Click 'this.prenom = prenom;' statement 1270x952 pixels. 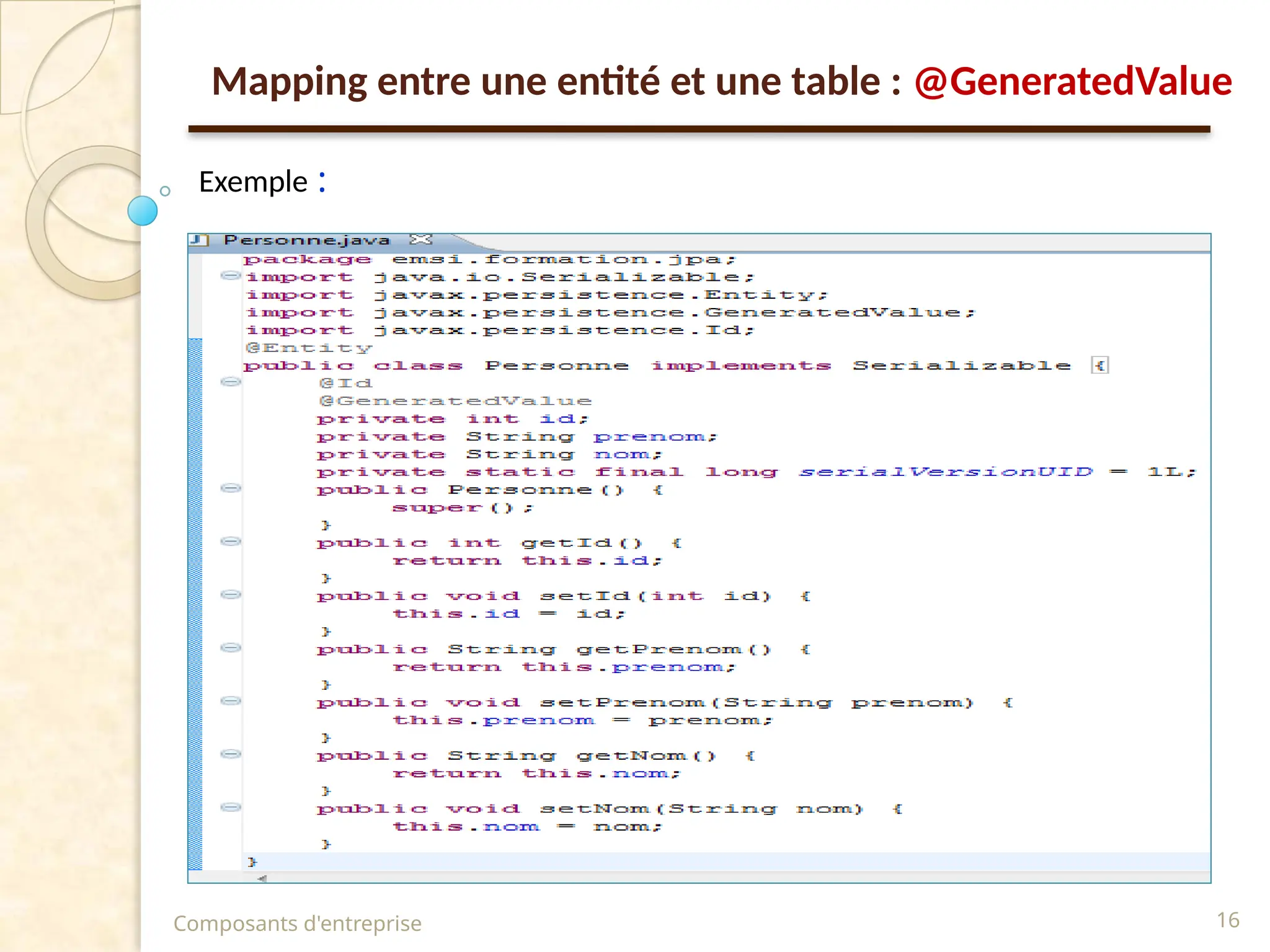(x=583, y=721)
